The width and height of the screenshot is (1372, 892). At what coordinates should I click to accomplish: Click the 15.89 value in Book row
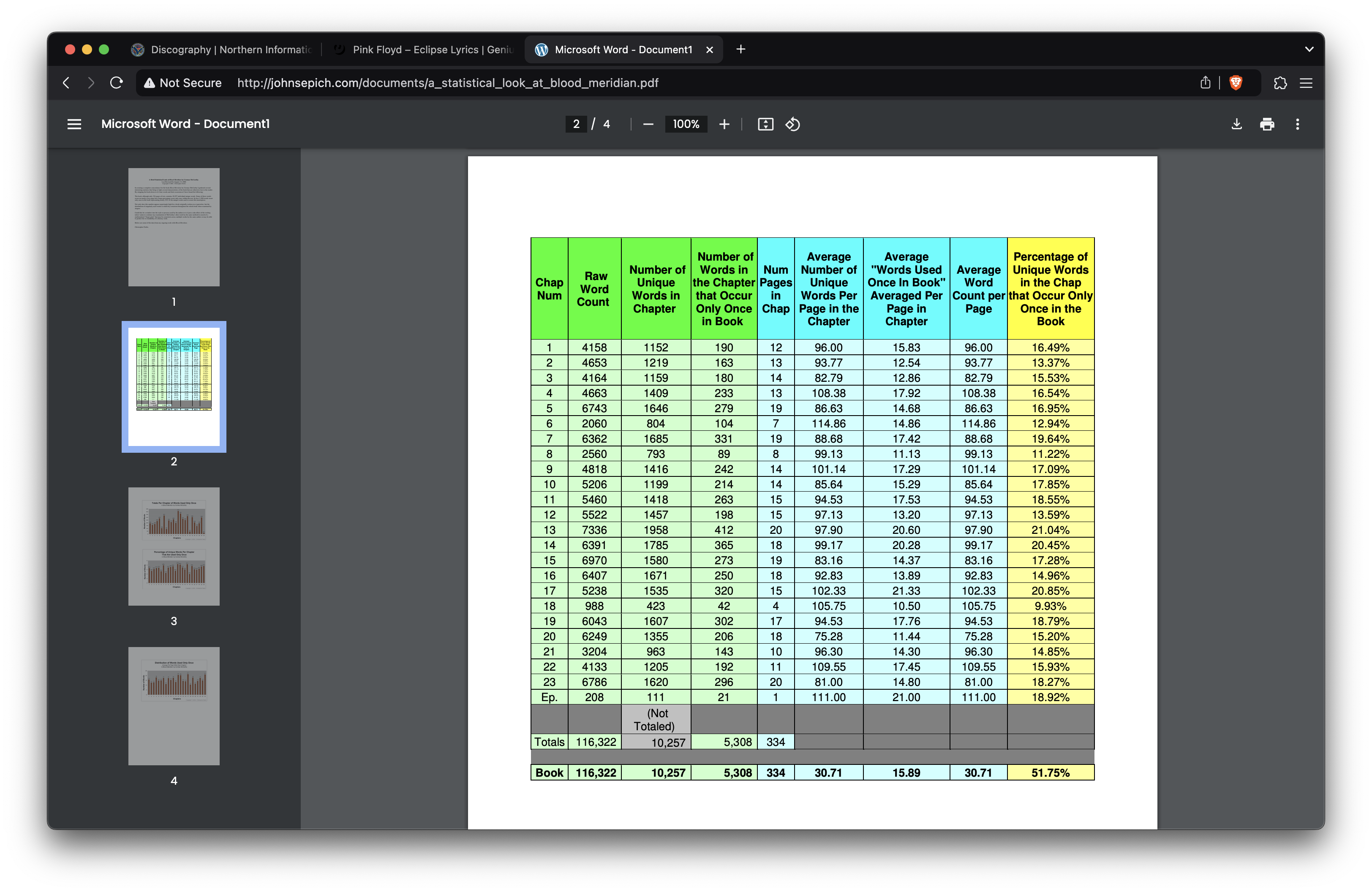click(x=906, y=773)
